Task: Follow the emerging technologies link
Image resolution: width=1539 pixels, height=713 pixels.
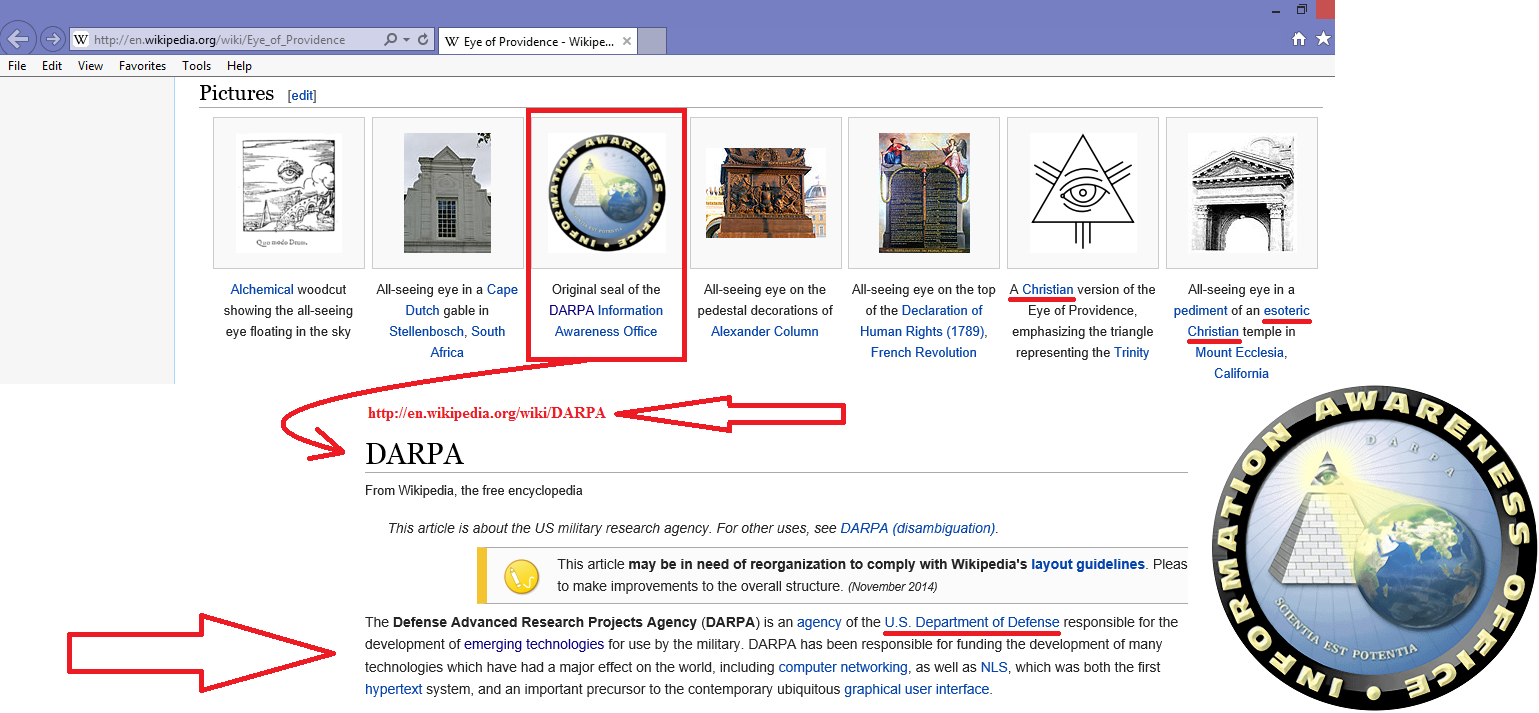Action: (x=534, y=645)
